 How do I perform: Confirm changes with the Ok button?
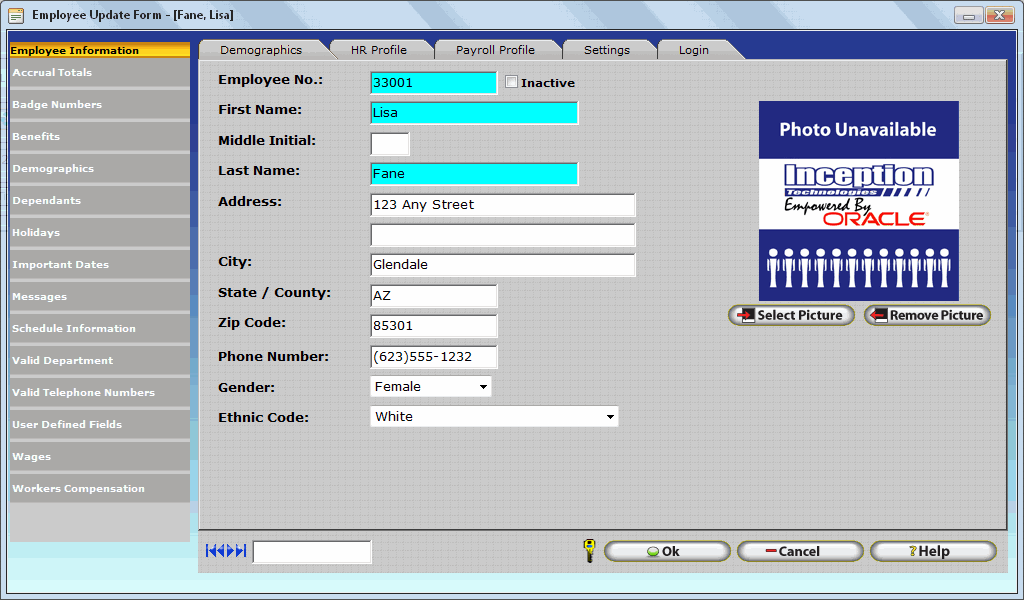(x=667, y=551)
